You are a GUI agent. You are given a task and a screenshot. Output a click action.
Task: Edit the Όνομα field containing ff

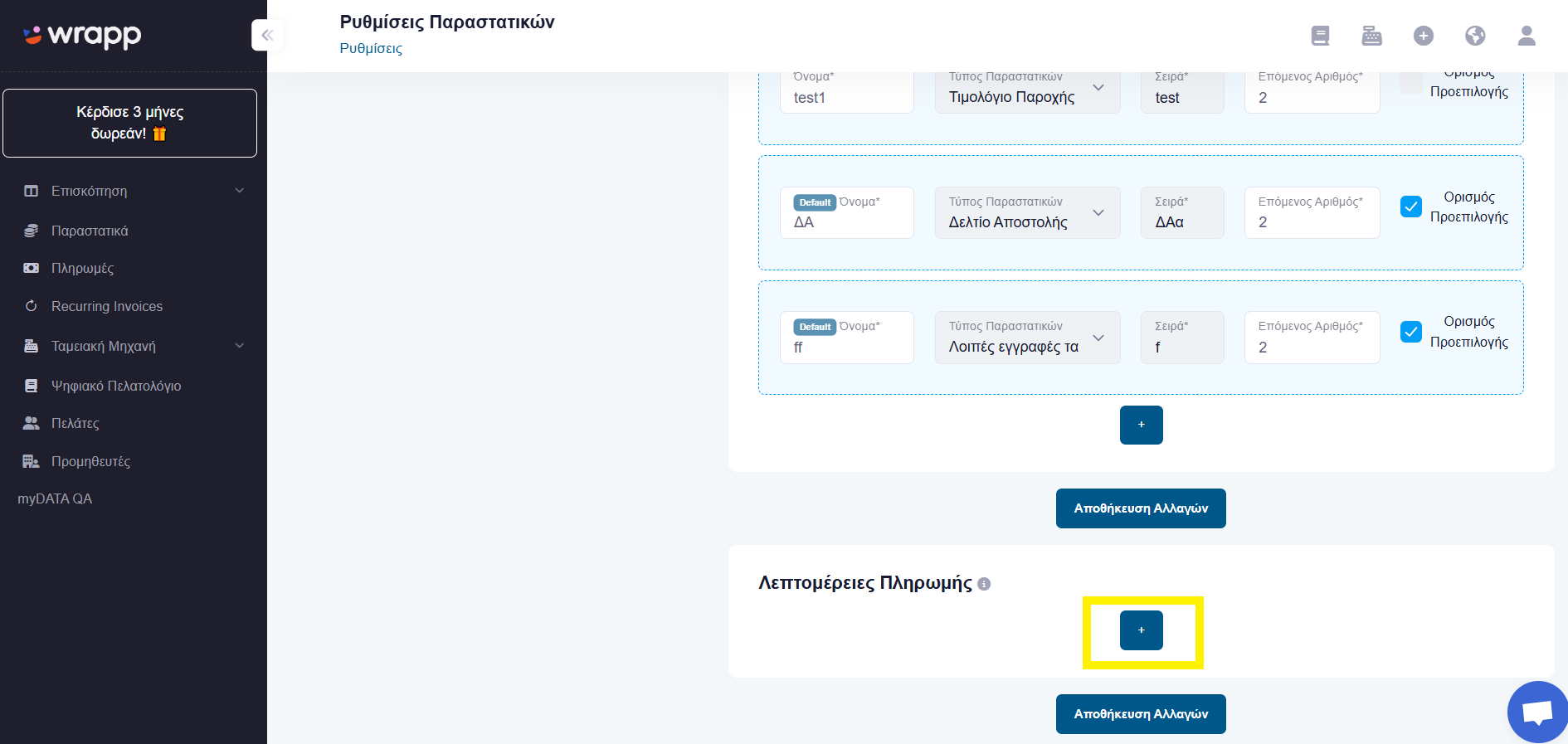click(847, 338)
